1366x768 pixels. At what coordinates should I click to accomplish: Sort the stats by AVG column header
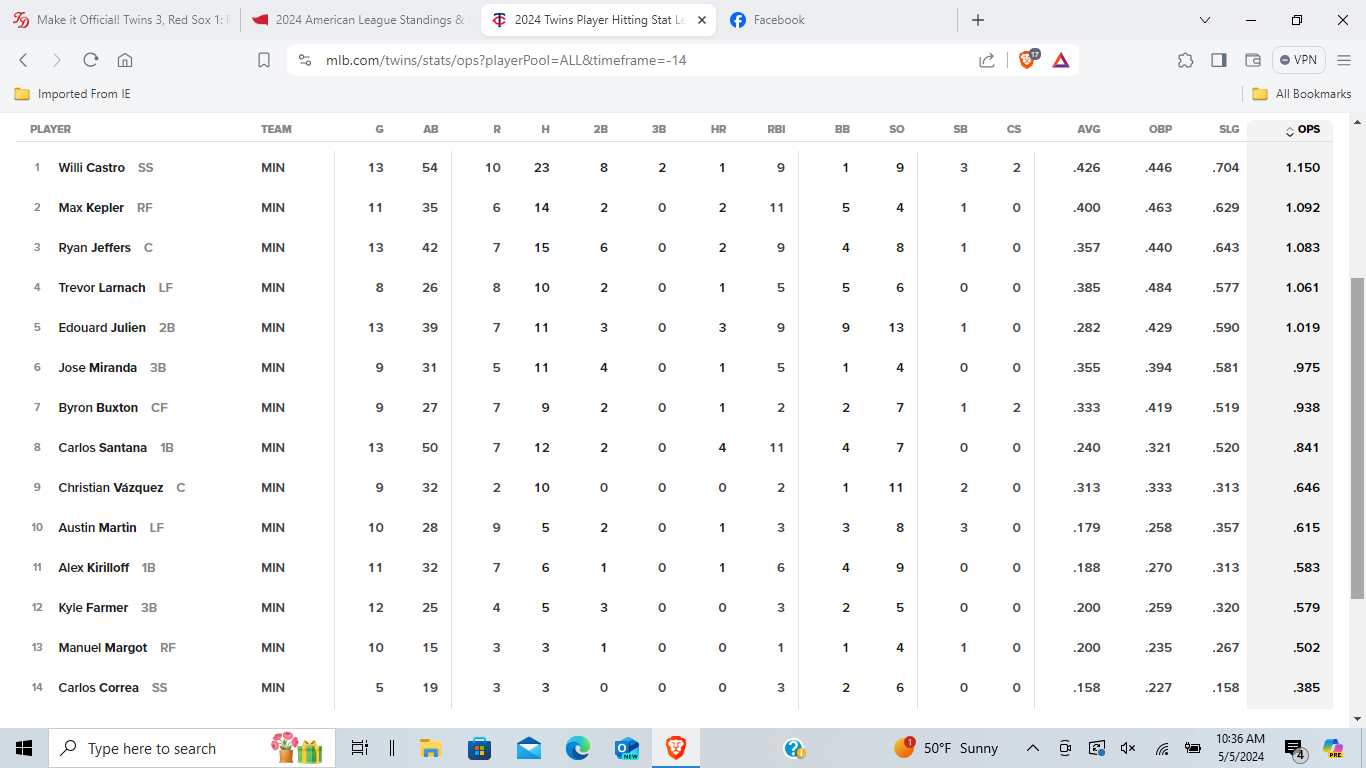click(x=1088, y=129)
